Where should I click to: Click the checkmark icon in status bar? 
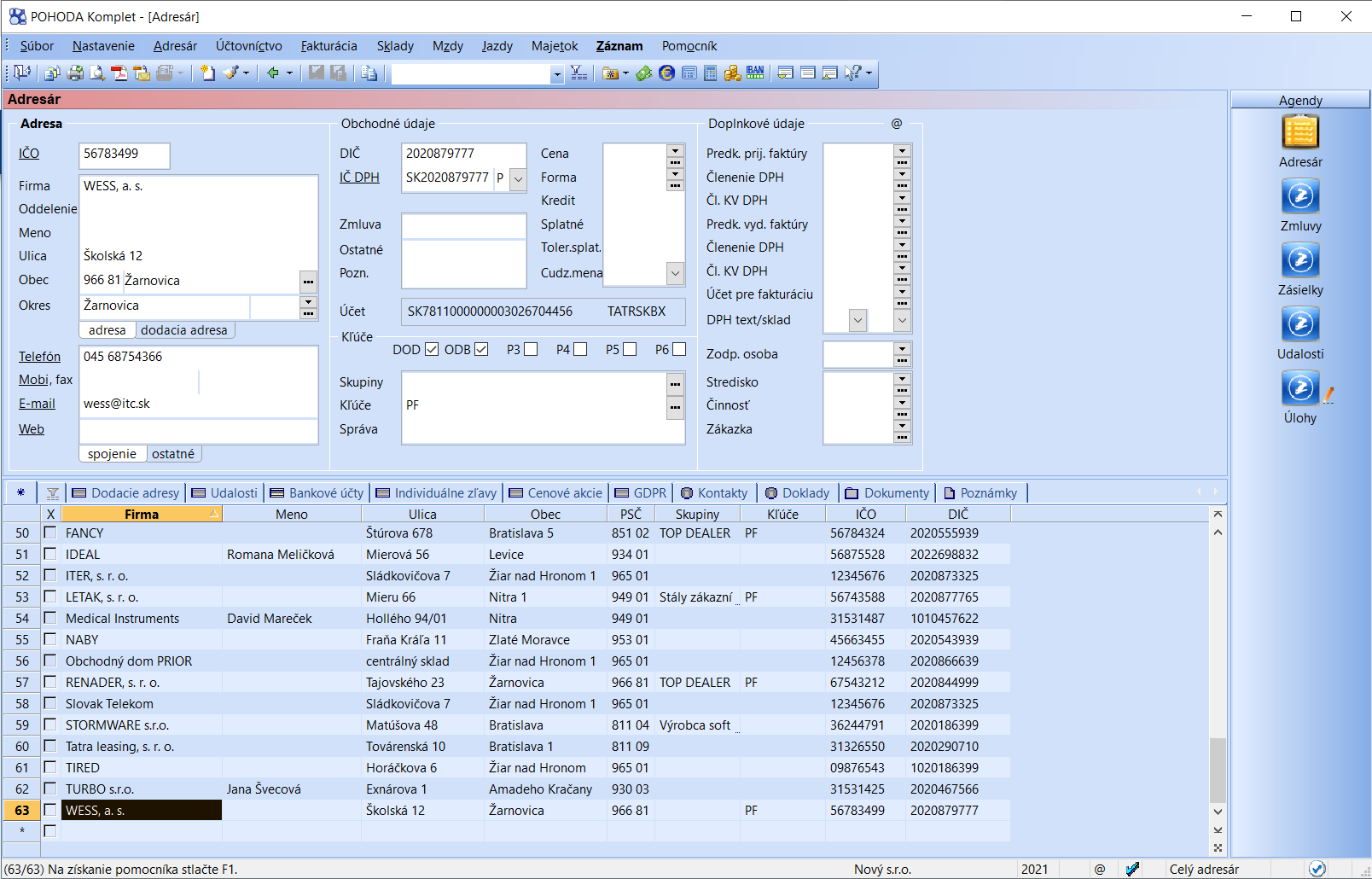coord(1132,869)
